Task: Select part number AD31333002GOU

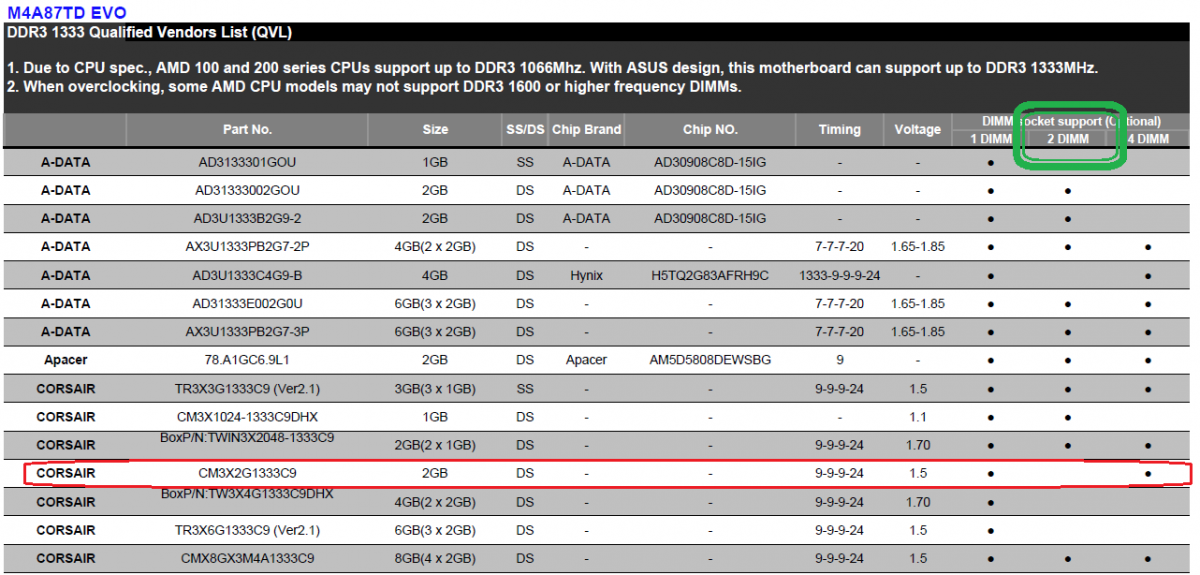Action: click(247, 190)
